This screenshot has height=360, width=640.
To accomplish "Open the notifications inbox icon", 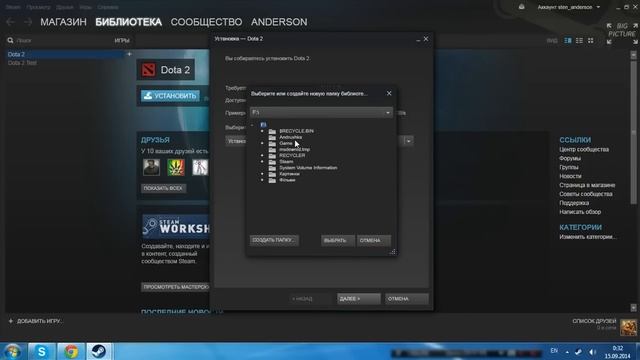I will pyautogui.click(x=522, y=7).
